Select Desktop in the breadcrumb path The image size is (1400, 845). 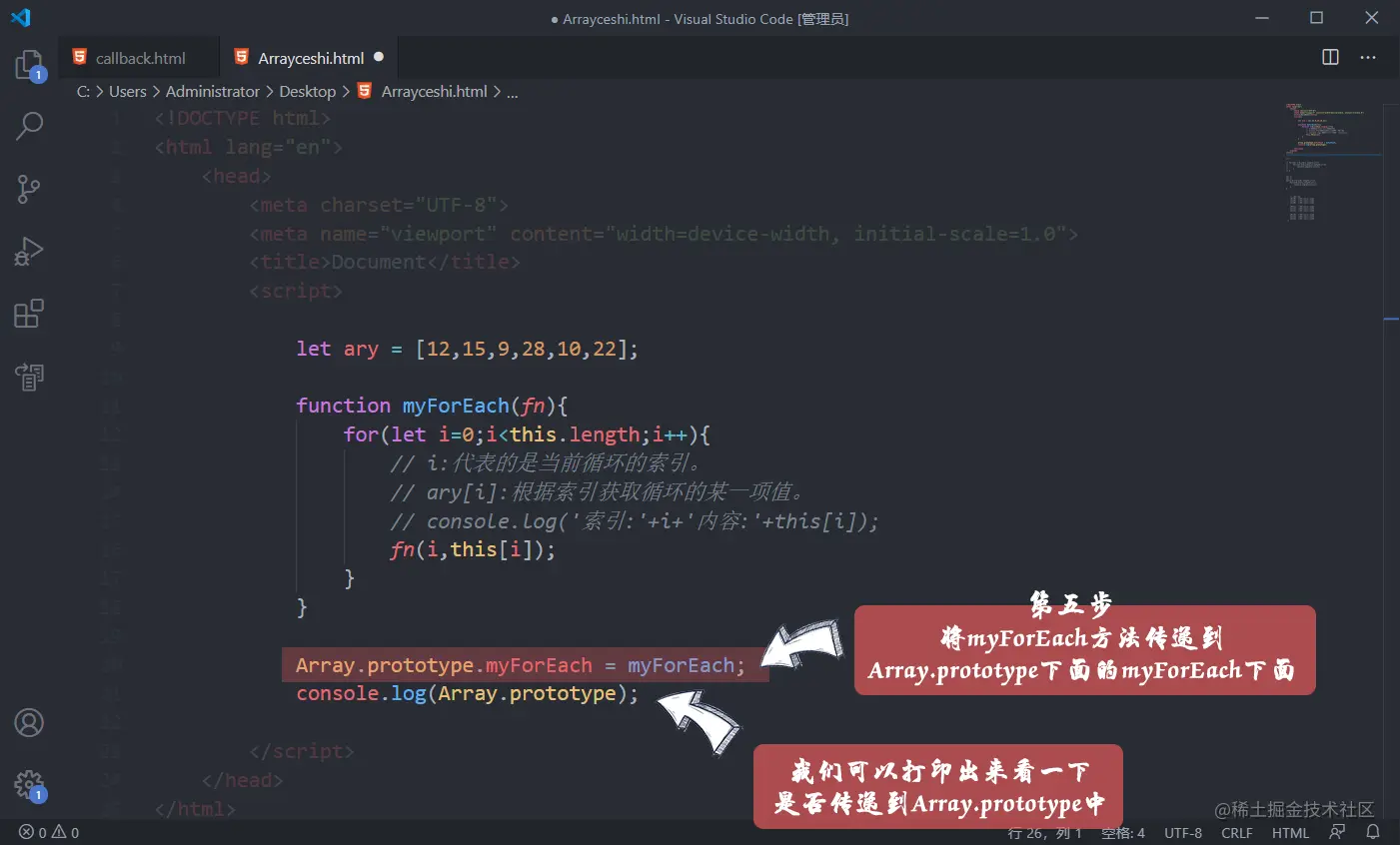pos(307,91)
